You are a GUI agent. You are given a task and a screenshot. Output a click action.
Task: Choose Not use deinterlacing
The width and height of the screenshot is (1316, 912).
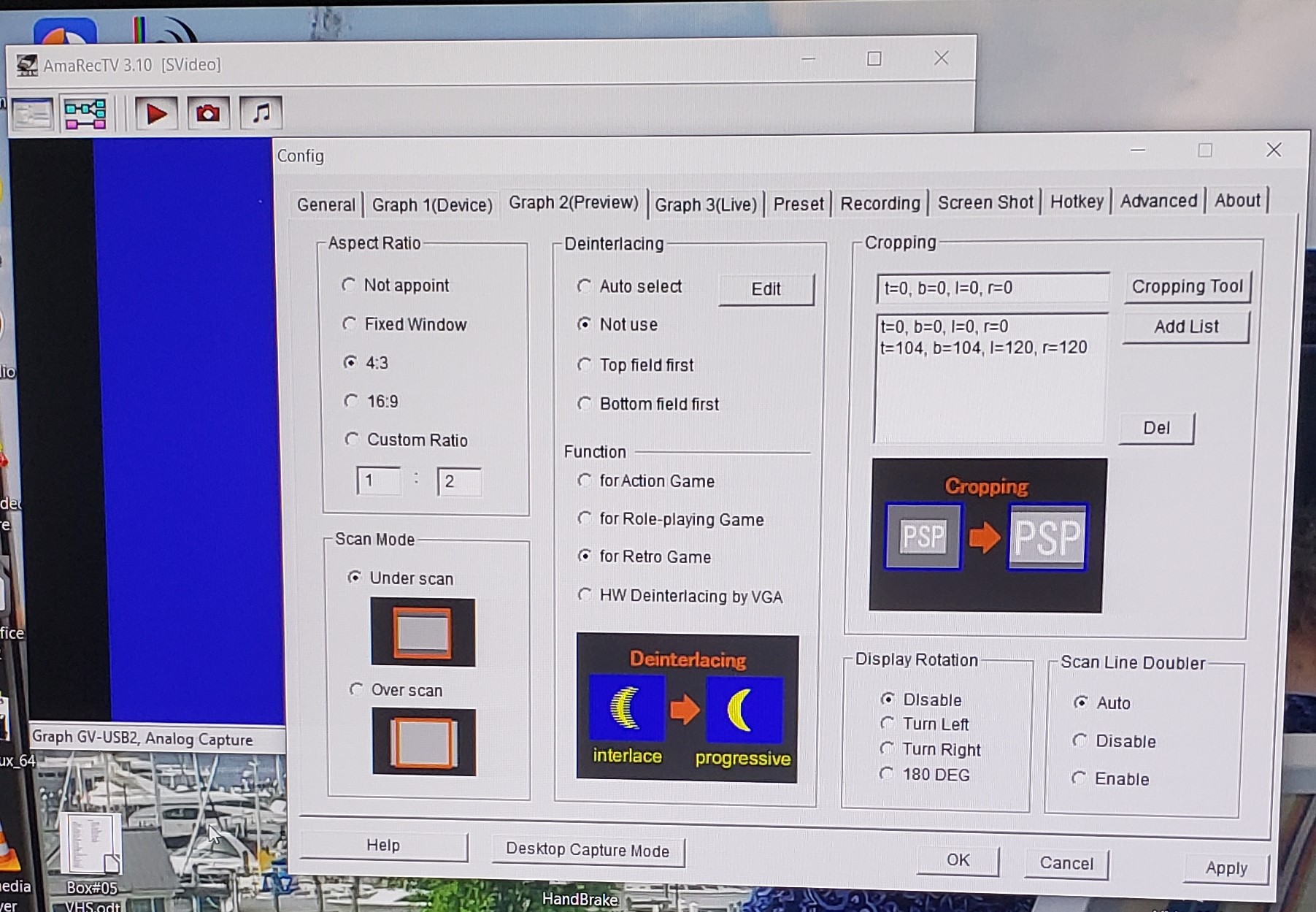(617, 324)
